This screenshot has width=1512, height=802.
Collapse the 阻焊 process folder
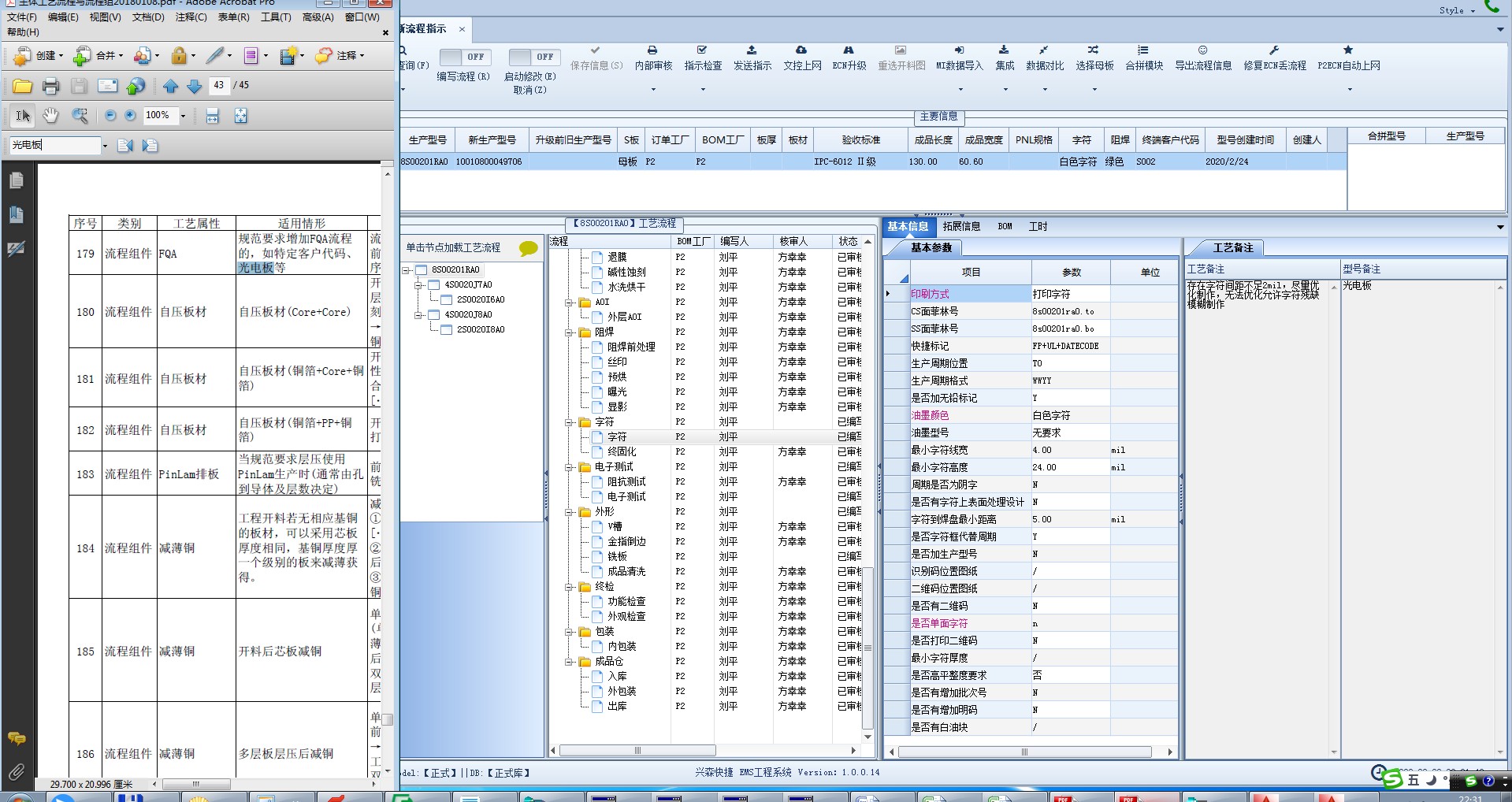568,332
